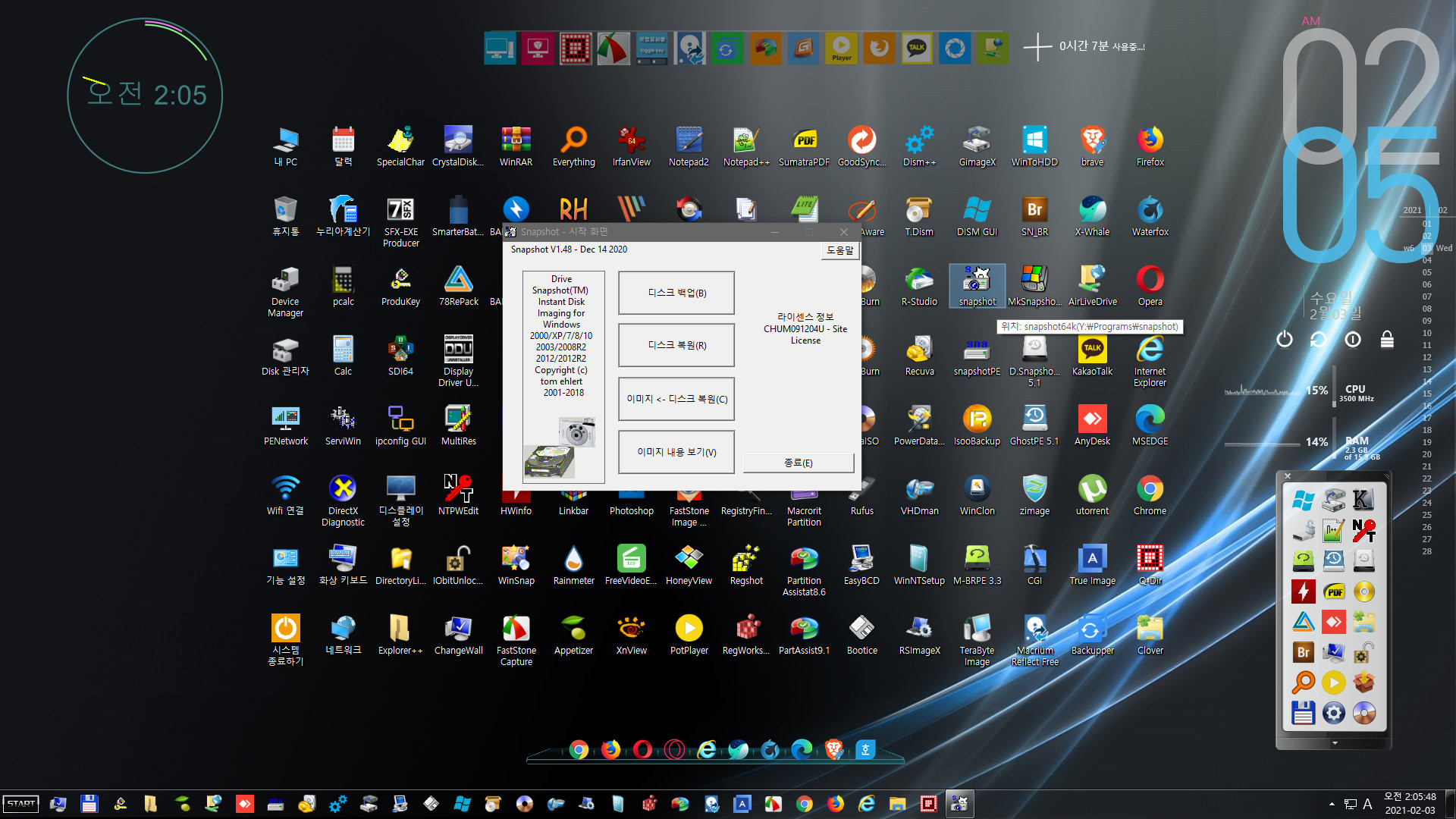1456x819 pixels.
Task: Open the IME language indicator A in tray
Action: 1367,804
